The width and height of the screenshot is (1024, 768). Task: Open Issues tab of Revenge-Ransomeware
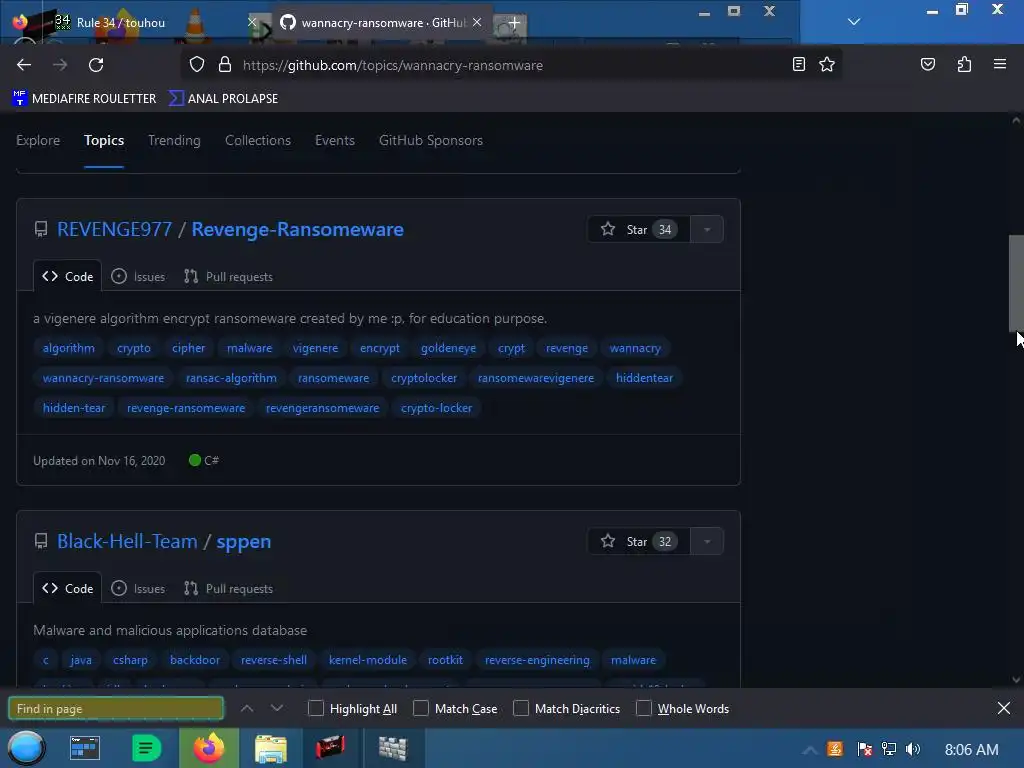tap(138, 277)
